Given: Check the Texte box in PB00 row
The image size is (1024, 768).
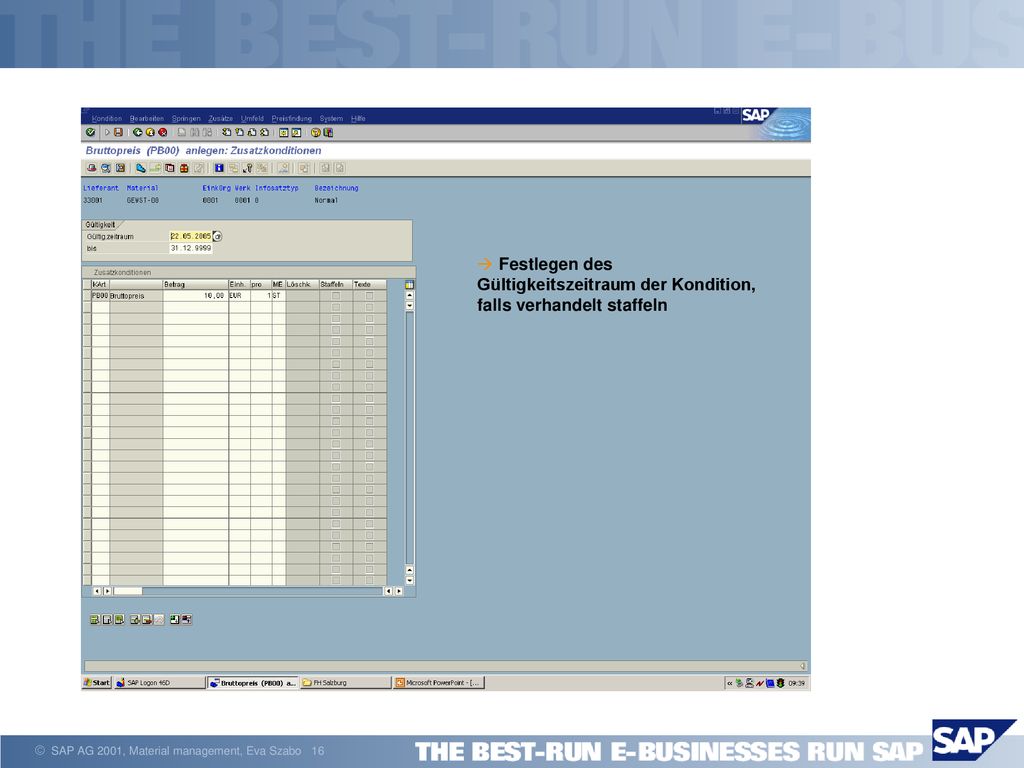Looking at the screenshot, I should pos(369,296).
